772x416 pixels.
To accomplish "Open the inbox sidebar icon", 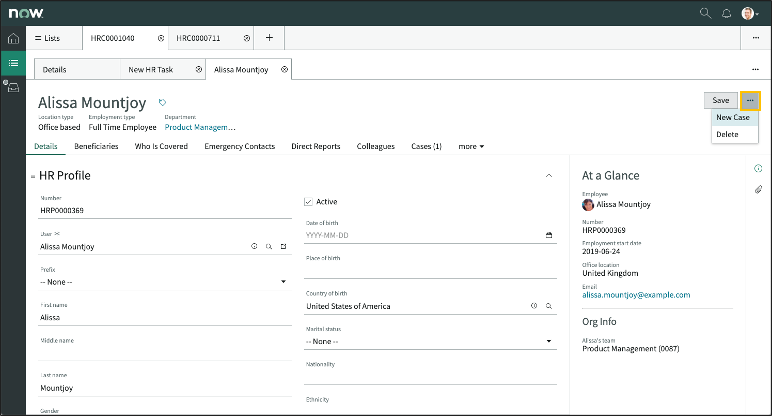I will [12, 87].
